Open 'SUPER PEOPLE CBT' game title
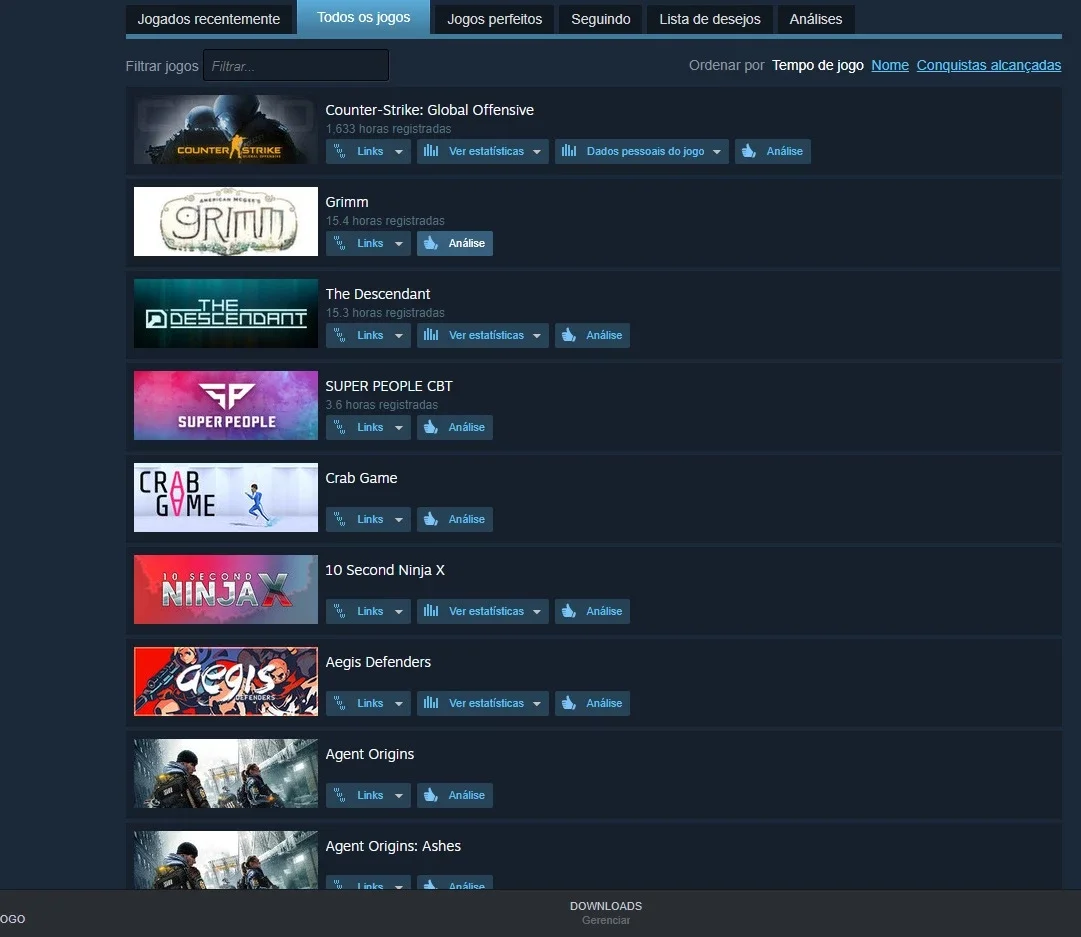This screenshot has height=937, width=1081. coord(389,386)
